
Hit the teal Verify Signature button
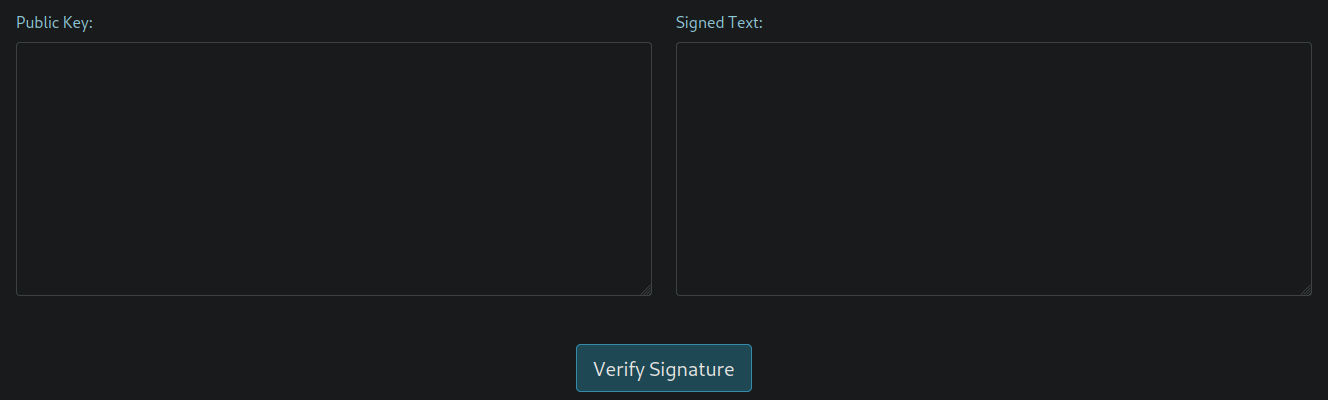tap(663, 368)
